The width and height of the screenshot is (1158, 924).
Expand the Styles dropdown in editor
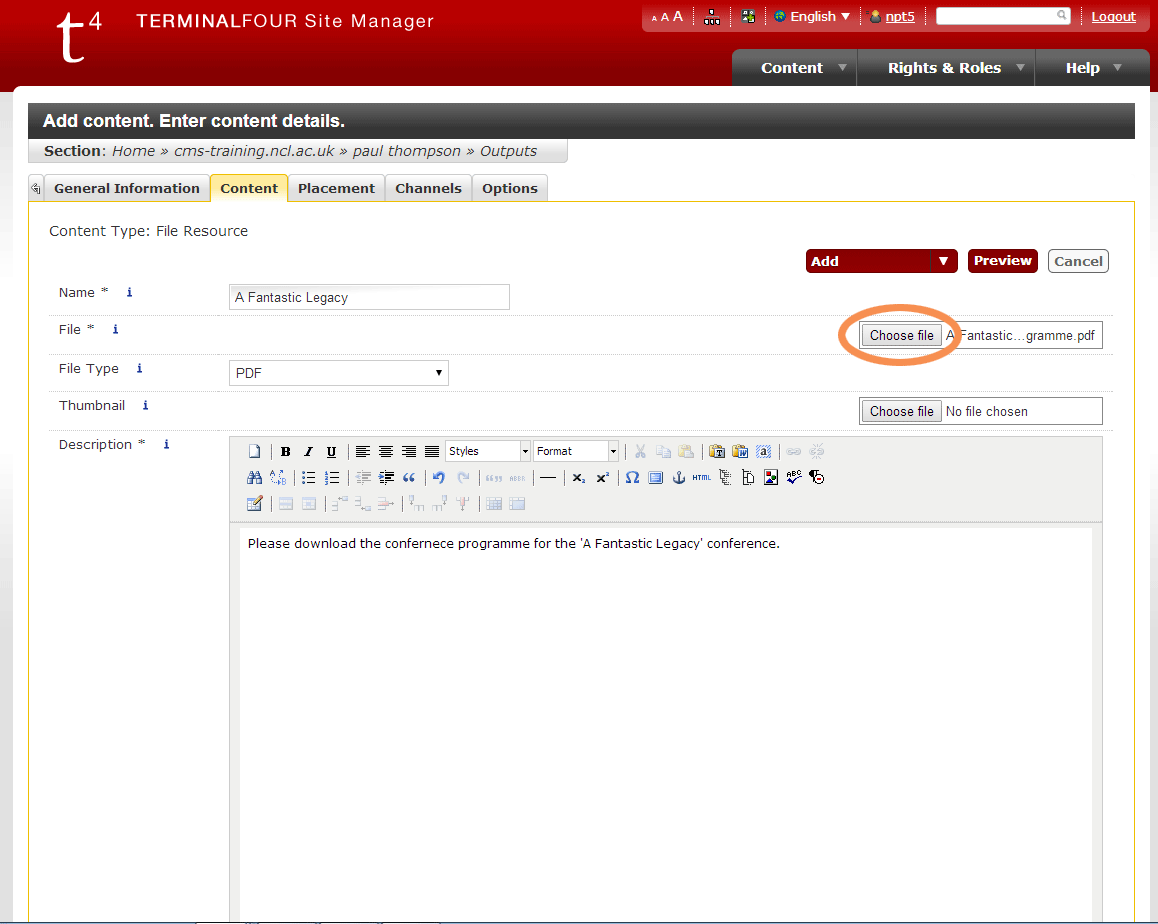(x=488, y=452)
